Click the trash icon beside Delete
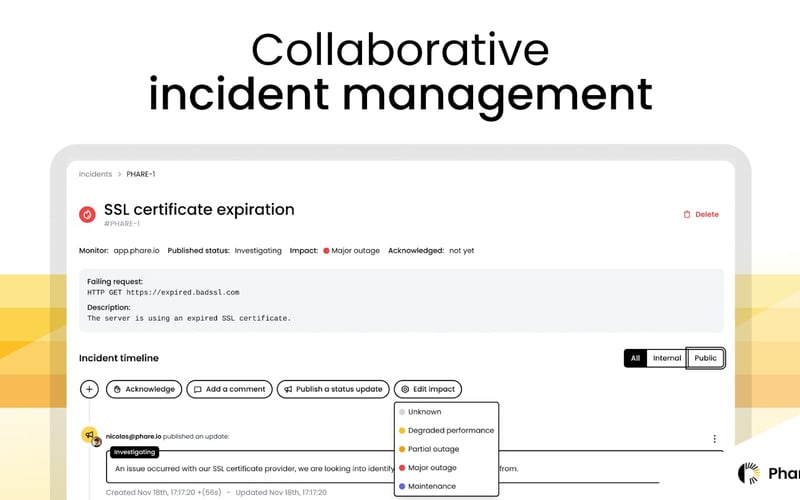The height and width of the screenshot is (500, 800). coord(687,214)
